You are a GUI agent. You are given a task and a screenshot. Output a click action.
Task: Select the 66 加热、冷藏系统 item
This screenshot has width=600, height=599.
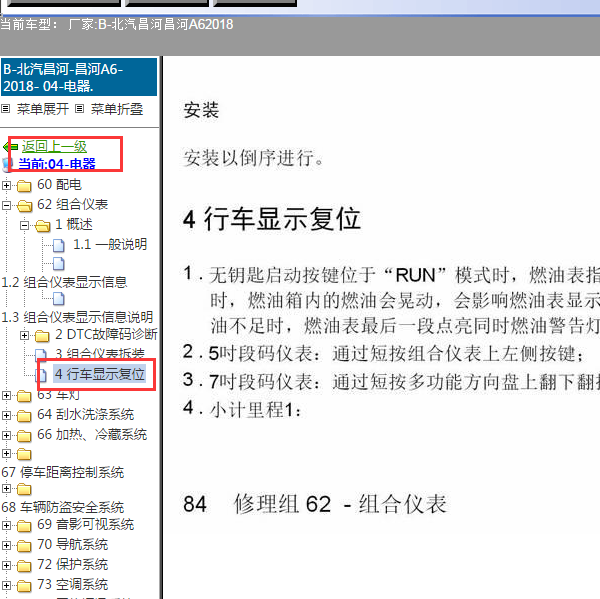(92, 434)
